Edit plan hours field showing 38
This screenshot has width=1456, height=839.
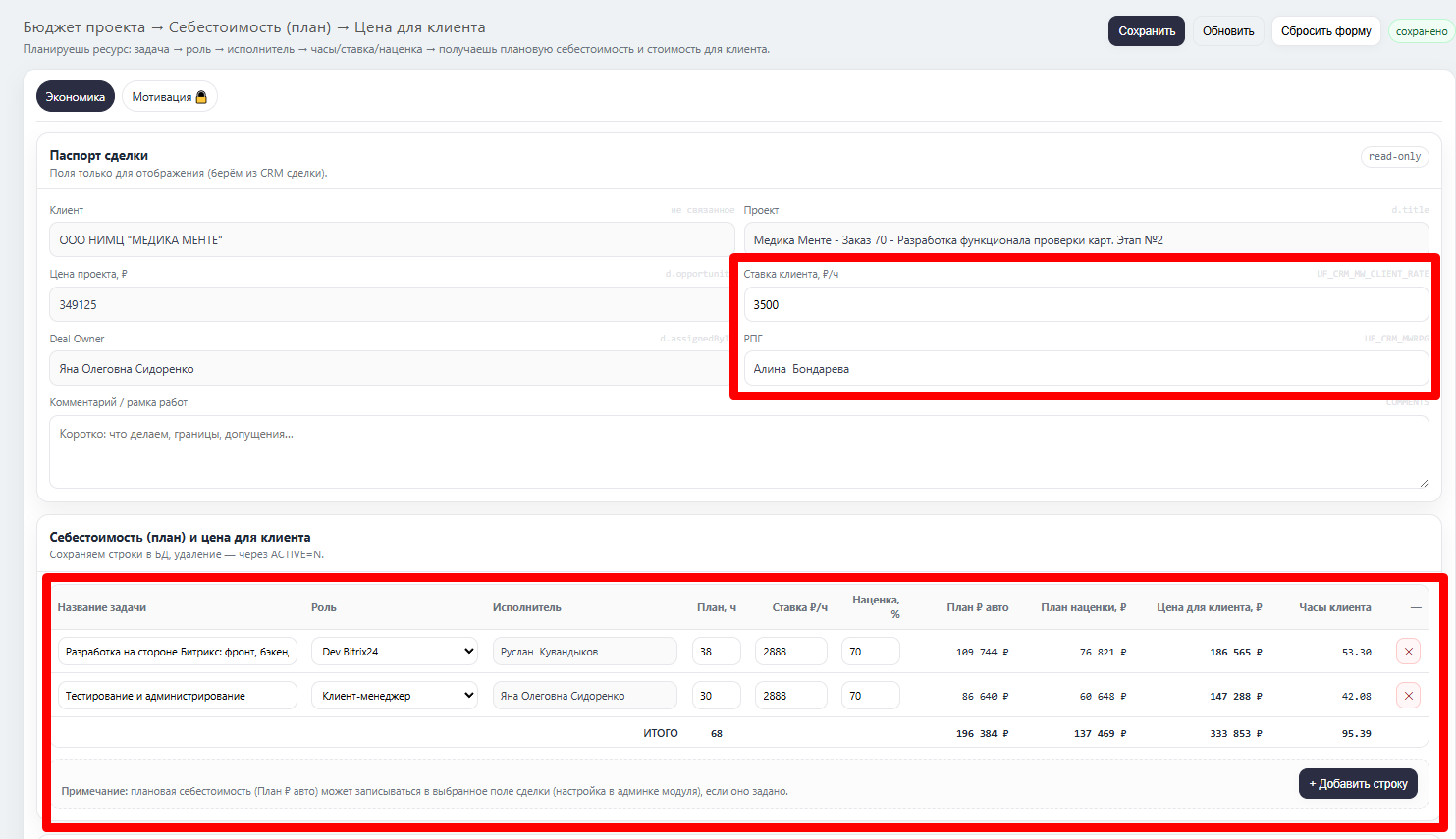coord(716,652)
